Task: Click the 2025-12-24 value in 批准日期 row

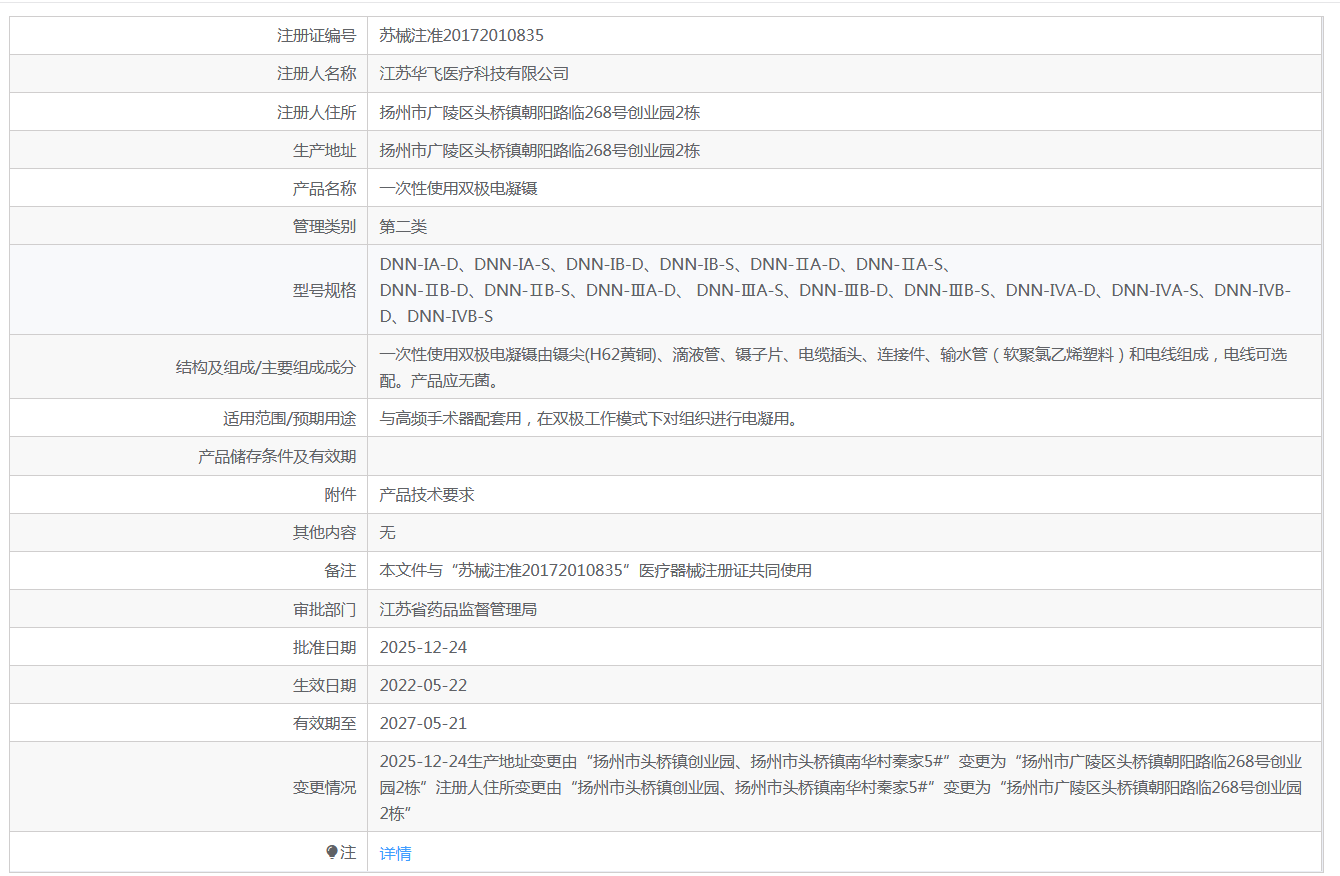Action: pyautogui.click(x=423, y=647)
